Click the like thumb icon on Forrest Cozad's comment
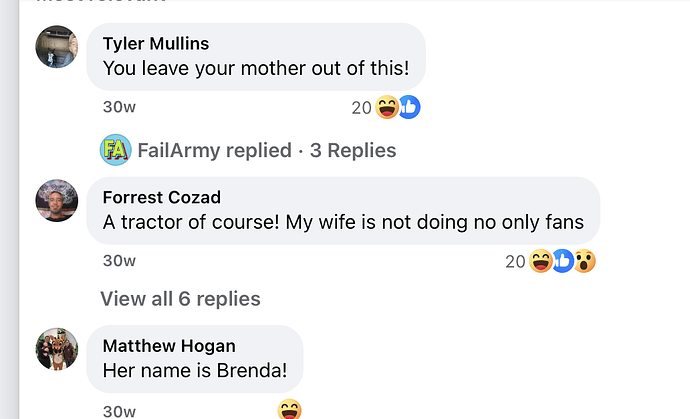This screenshot has width=690, height=419. pyautogui.click(x=563, y=262)
